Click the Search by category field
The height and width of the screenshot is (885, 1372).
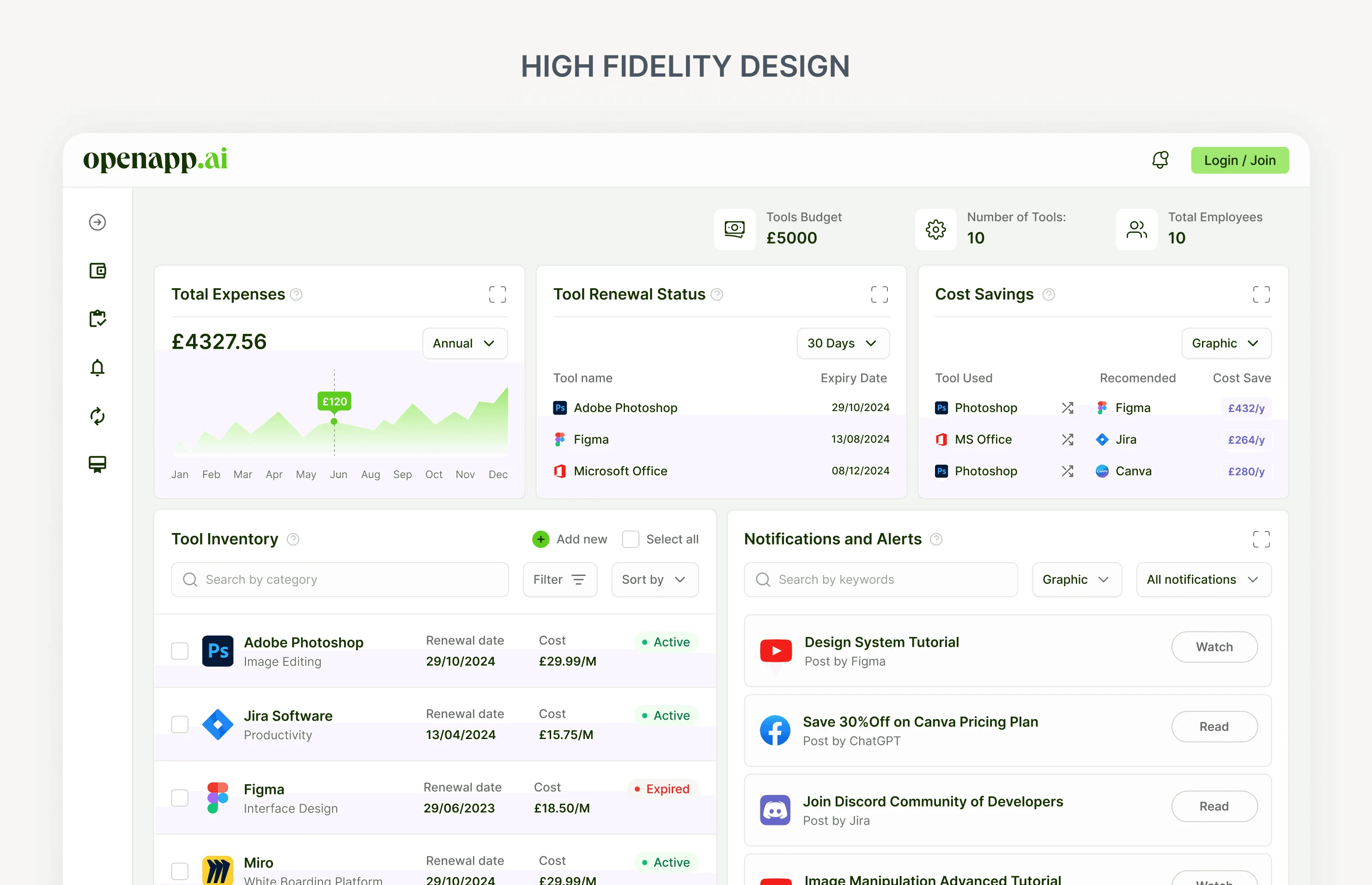(340, 579)
